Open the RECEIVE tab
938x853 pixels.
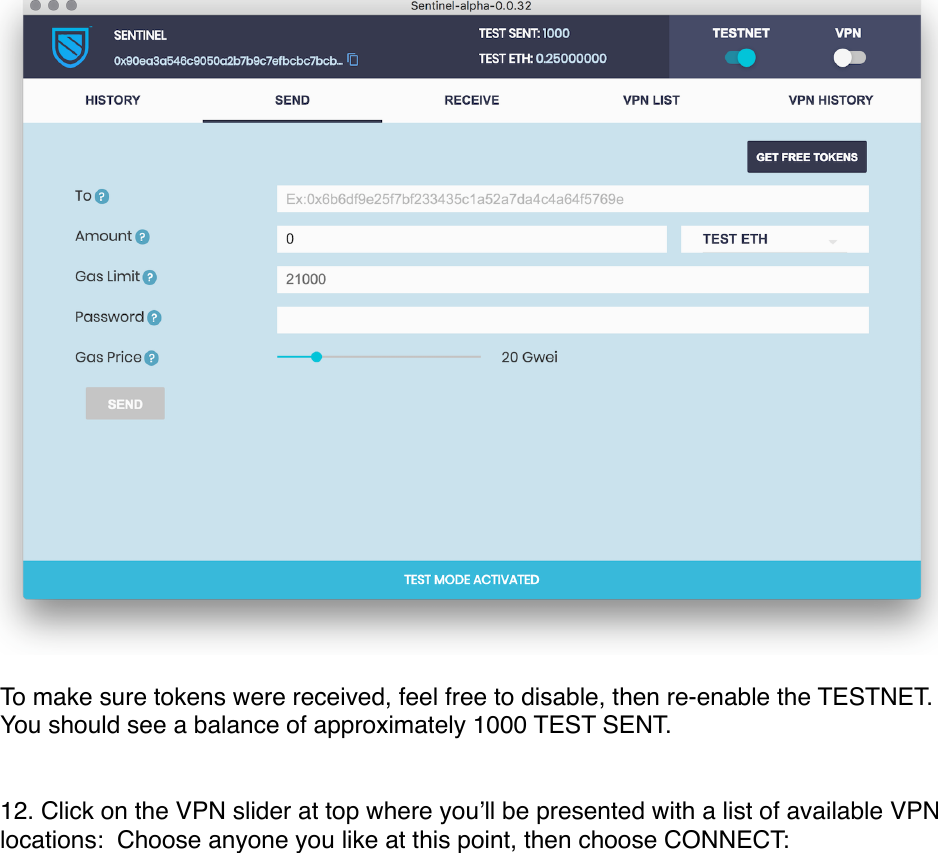pos(471,100)
